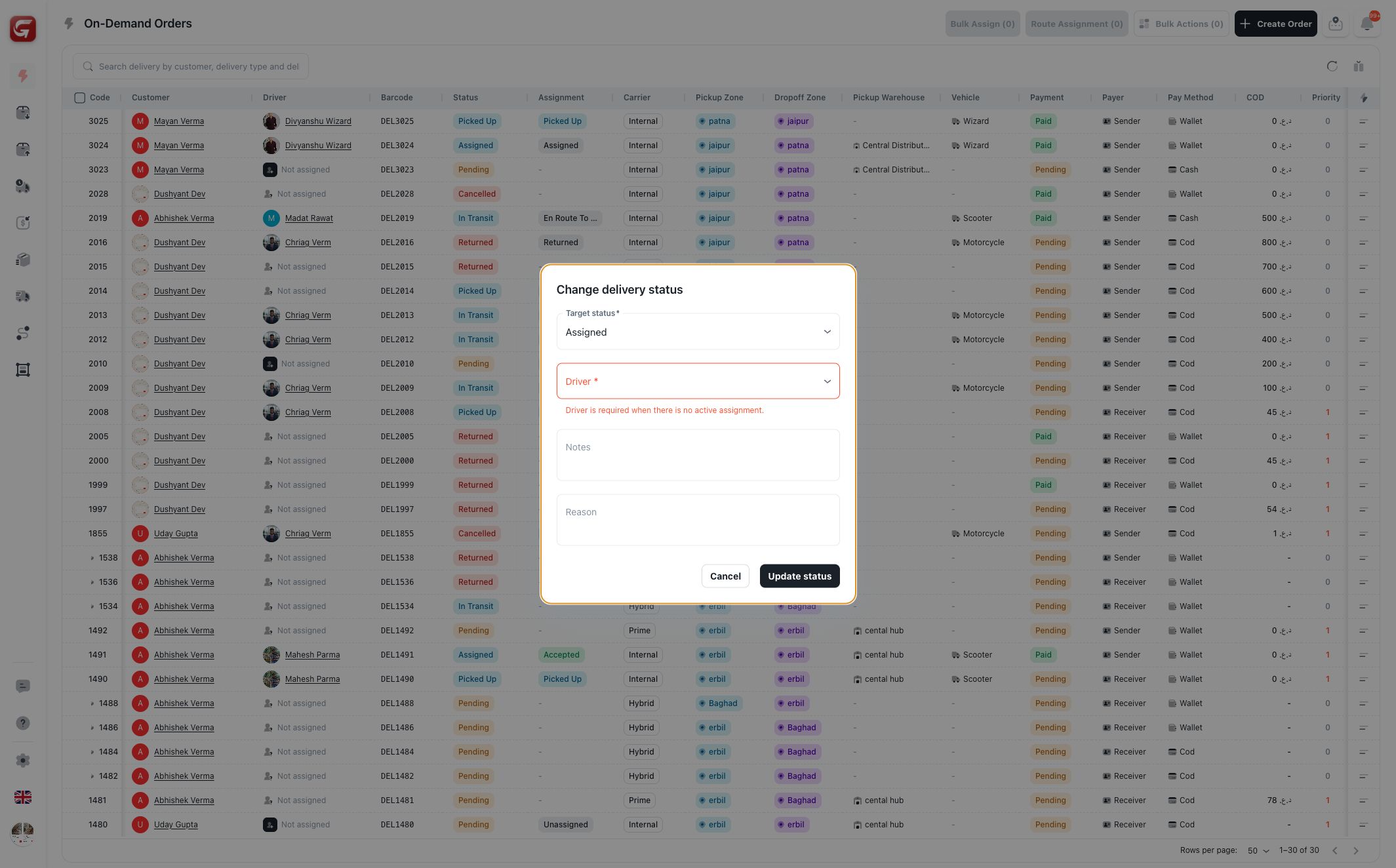Open the sidebar chat messages icon

click(x=23, y=686)
